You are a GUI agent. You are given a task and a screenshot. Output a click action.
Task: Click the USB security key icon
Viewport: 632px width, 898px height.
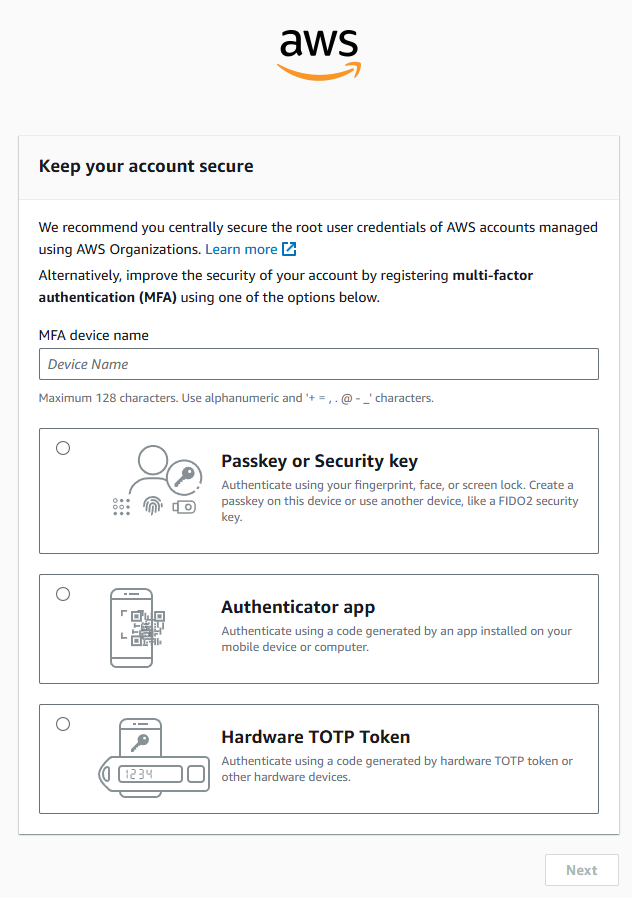coord(184,507)
